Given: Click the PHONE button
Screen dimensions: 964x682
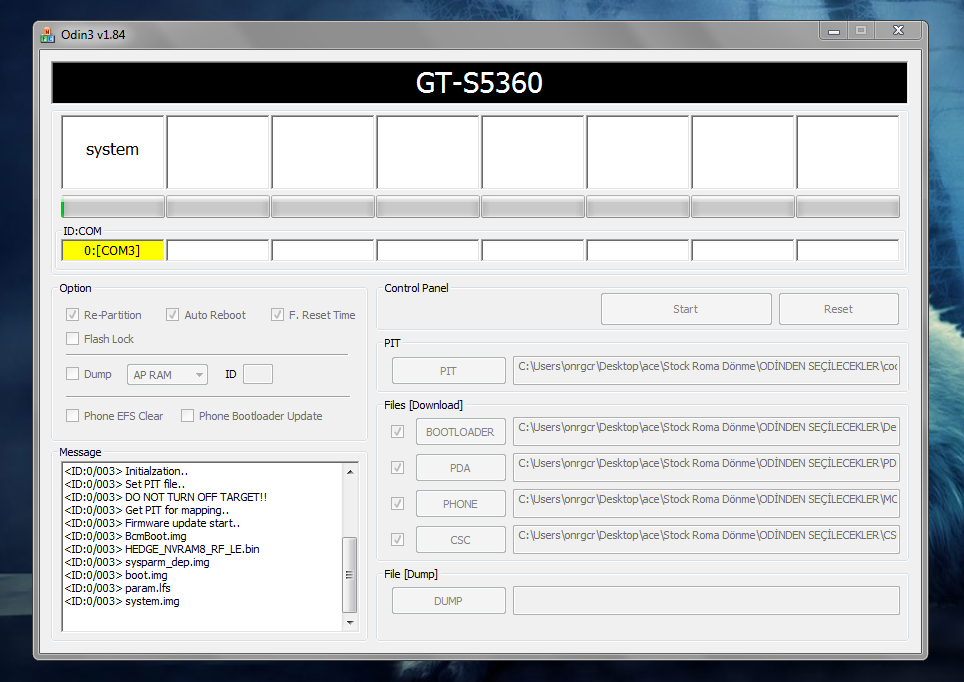Looking at the screenshot, I should coord(460,504).
